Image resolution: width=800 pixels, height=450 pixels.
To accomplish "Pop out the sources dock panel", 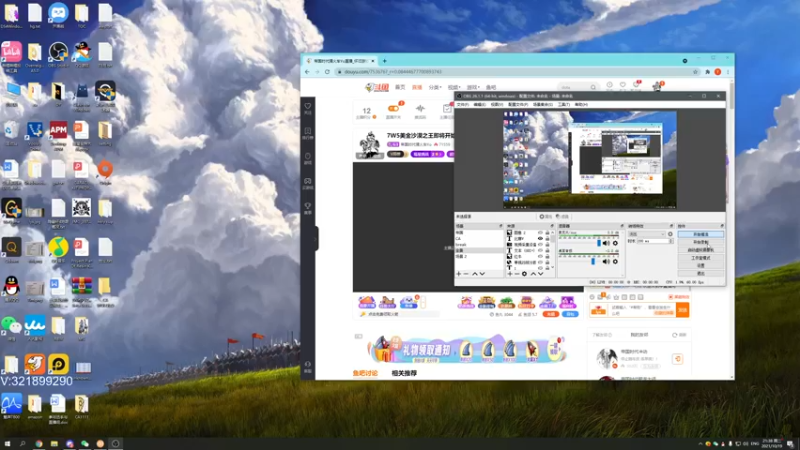I will (x=552, y=226).
